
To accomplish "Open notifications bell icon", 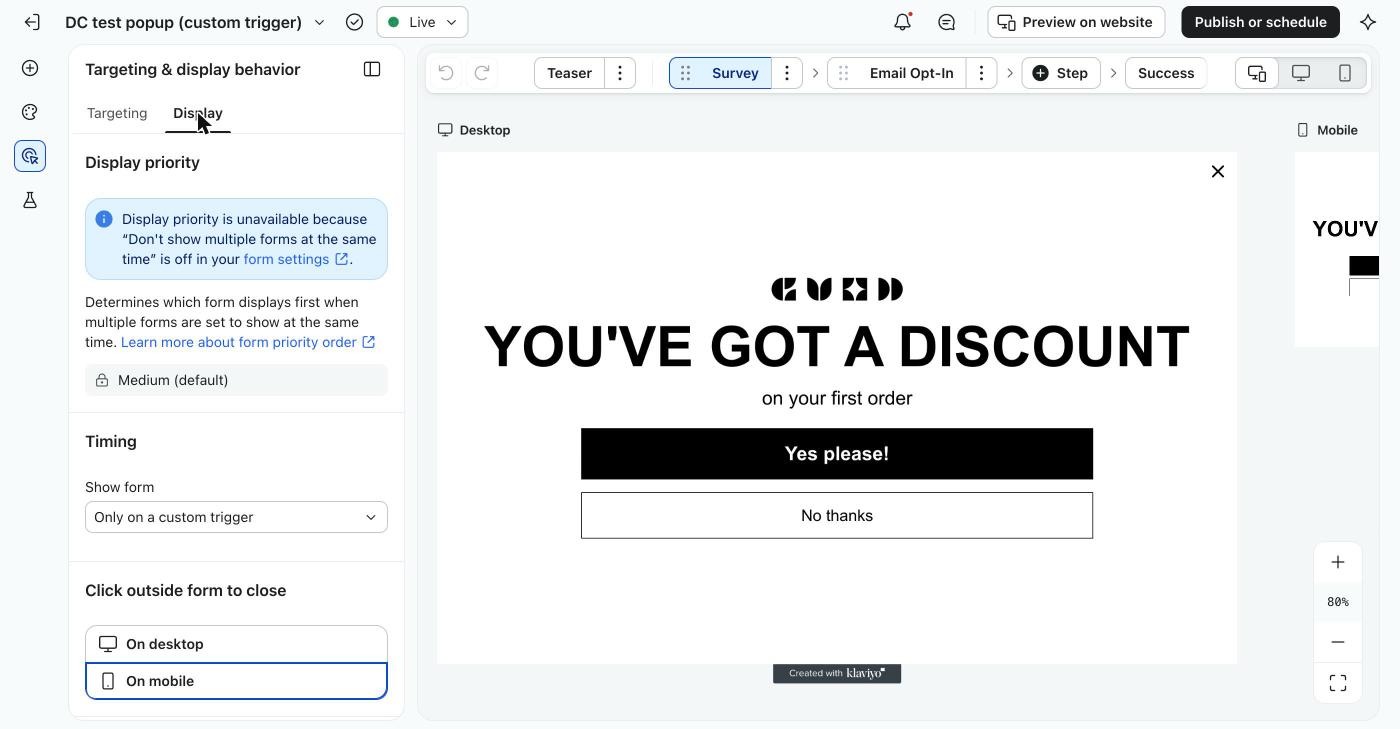I will (x=902, y=22).
